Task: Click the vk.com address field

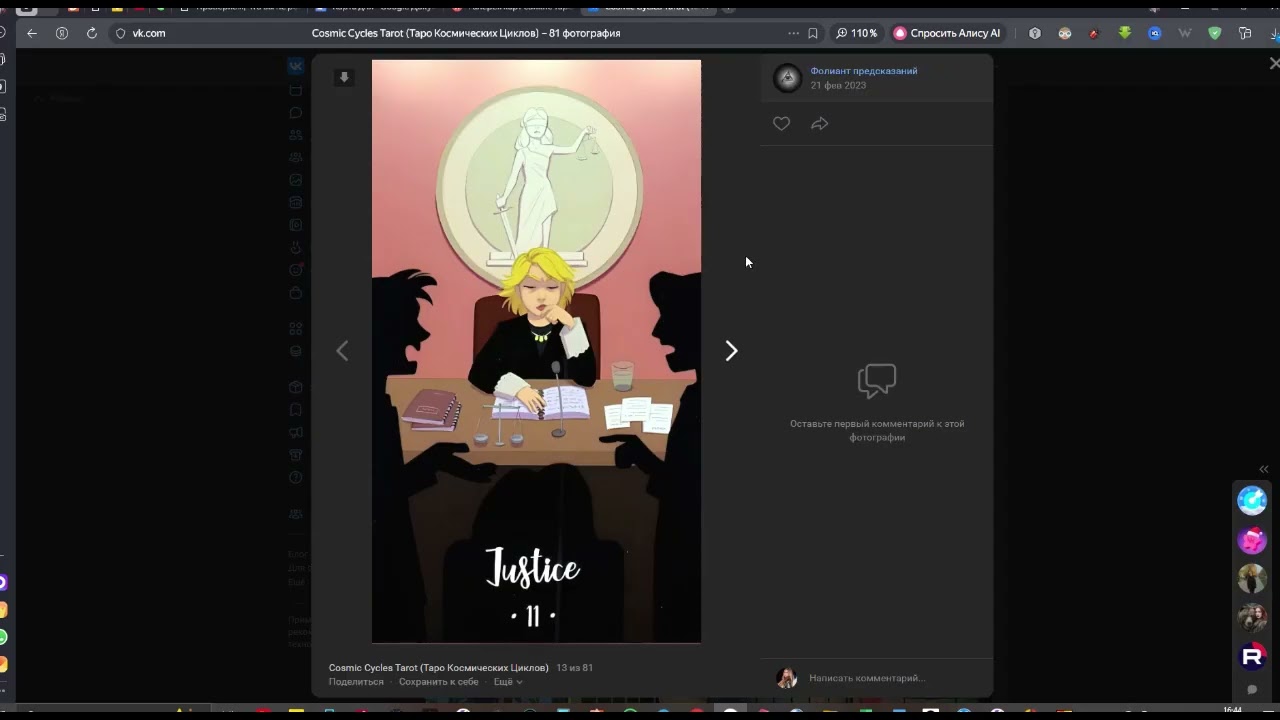Action: pyautogui.click(x=149, y=33)
